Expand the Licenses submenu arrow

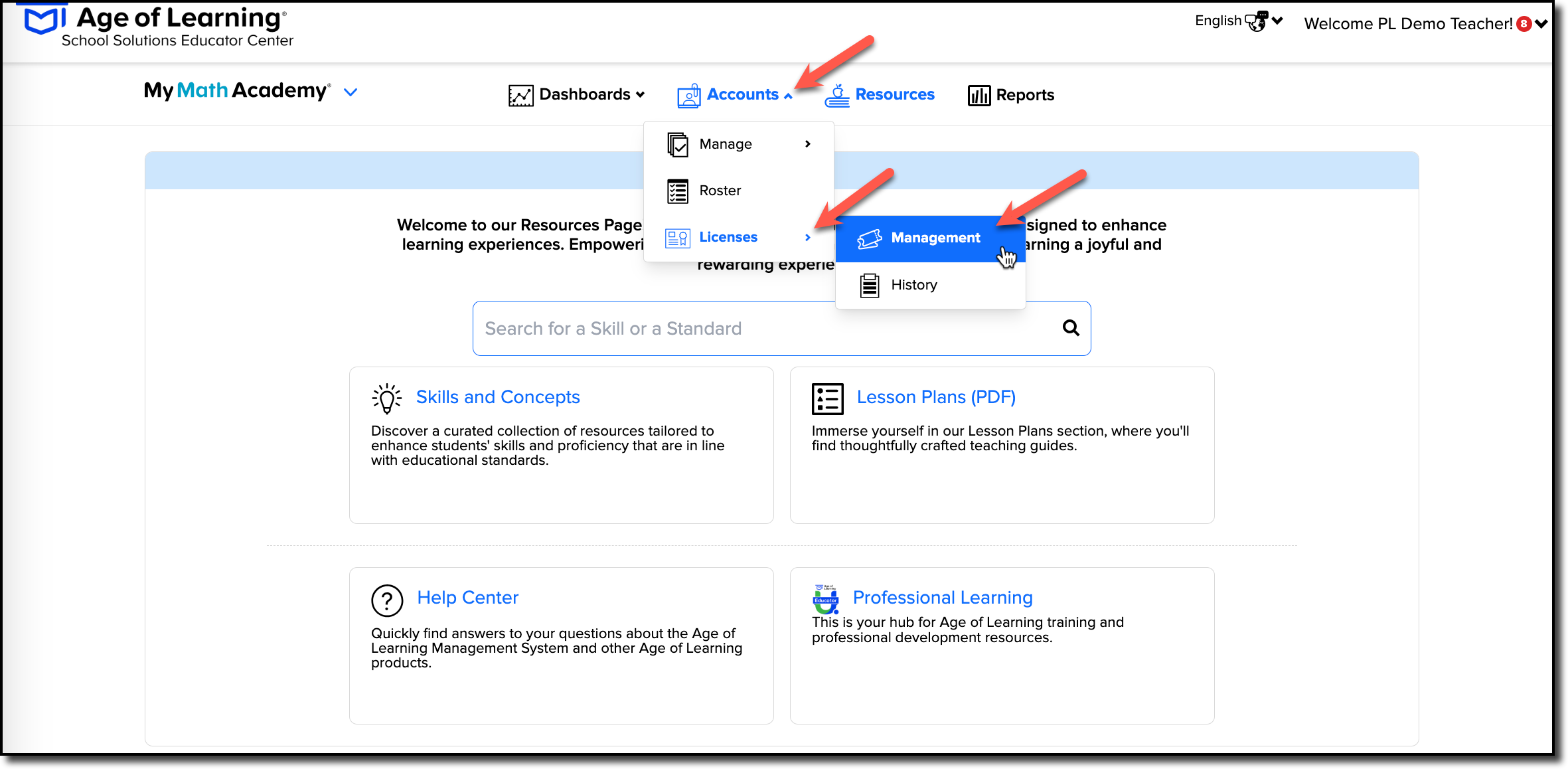pyautogui.click(x=808, y=238)
